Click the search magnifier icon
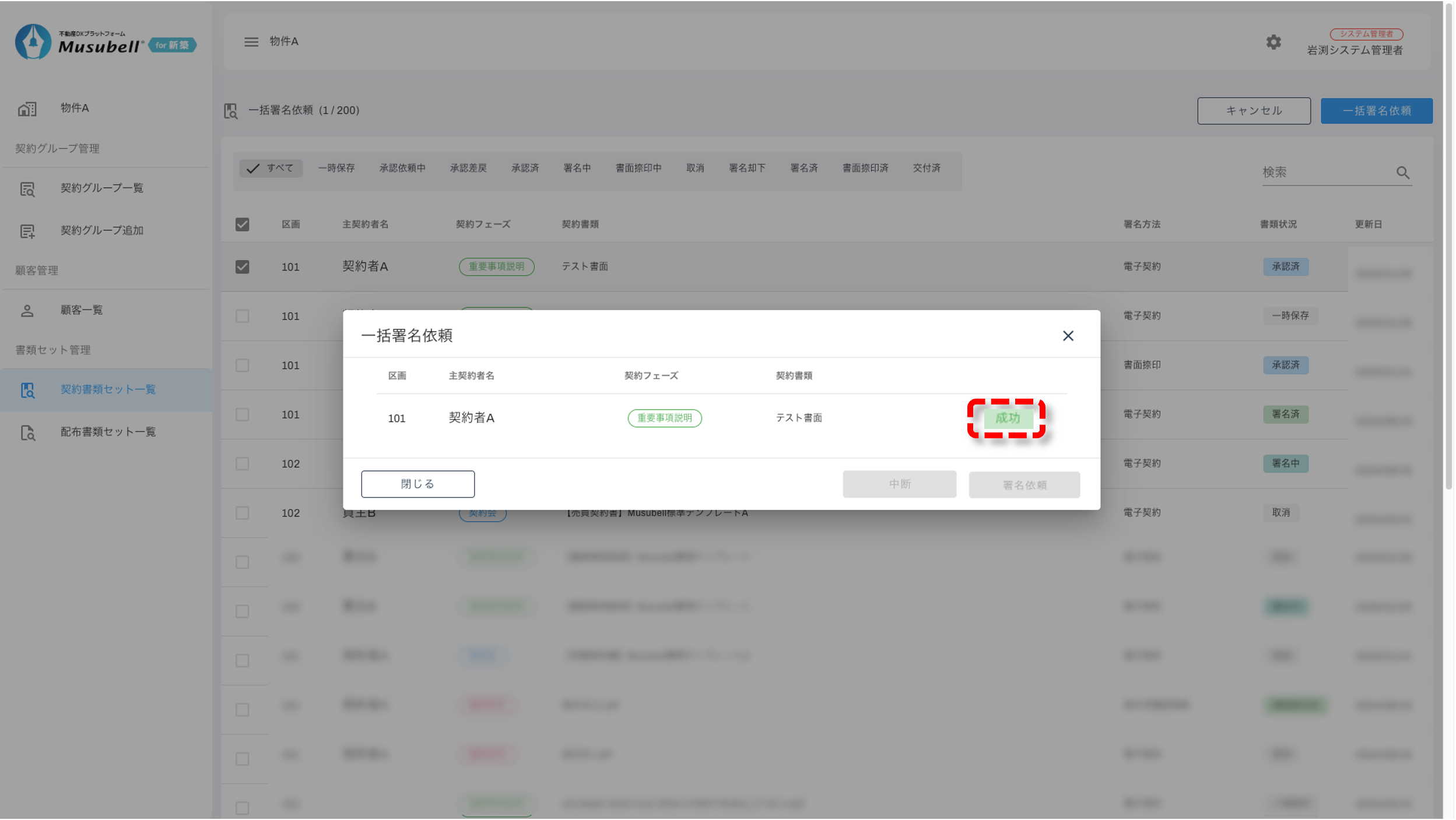 1402,173
